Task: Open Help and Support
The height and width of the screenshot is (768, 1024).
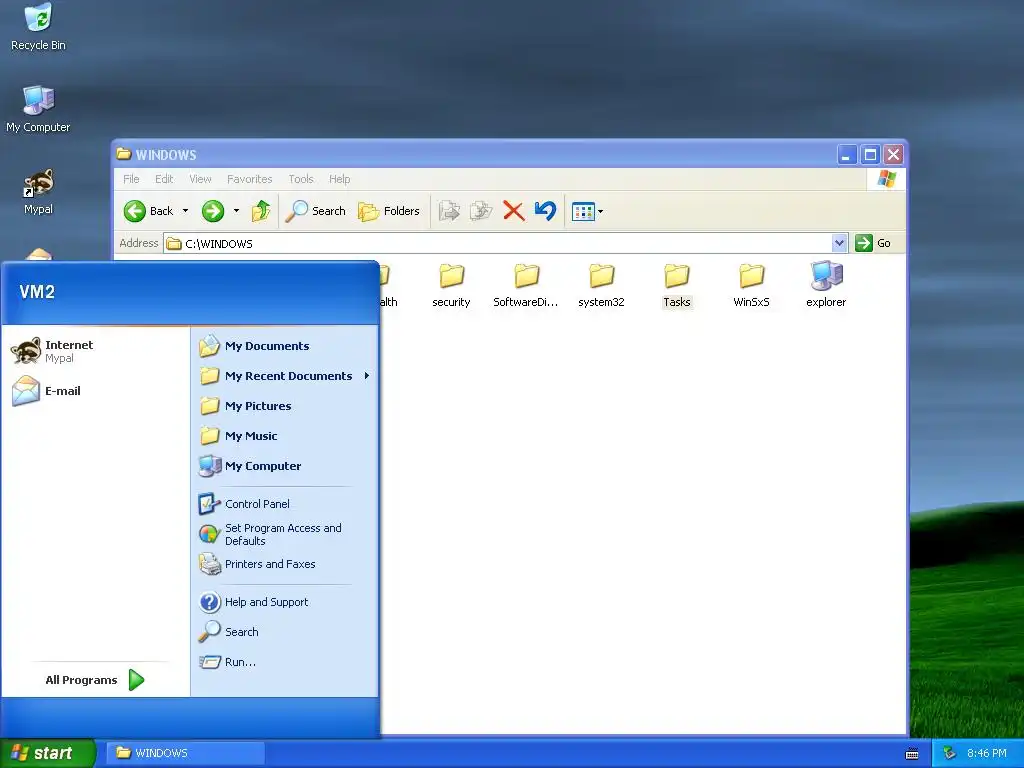Action: (285, 602)
